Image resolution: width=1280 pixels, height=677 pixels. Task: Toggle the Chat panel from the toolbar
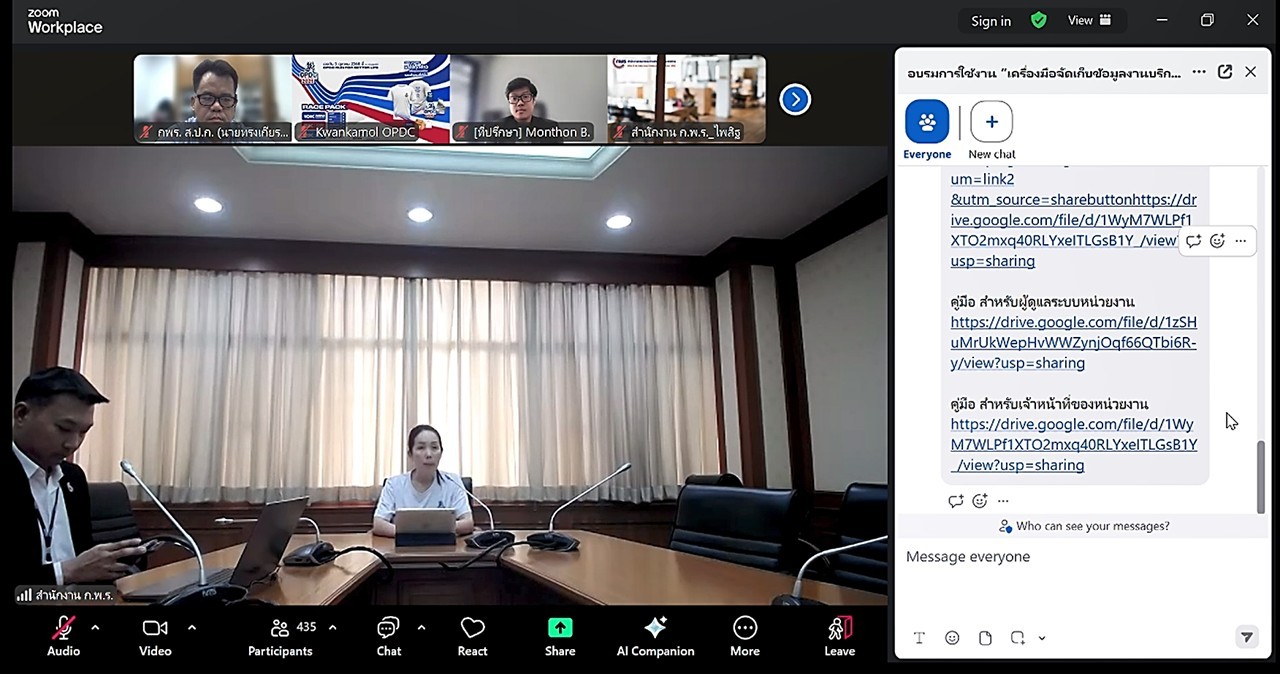tap(388, 636)
